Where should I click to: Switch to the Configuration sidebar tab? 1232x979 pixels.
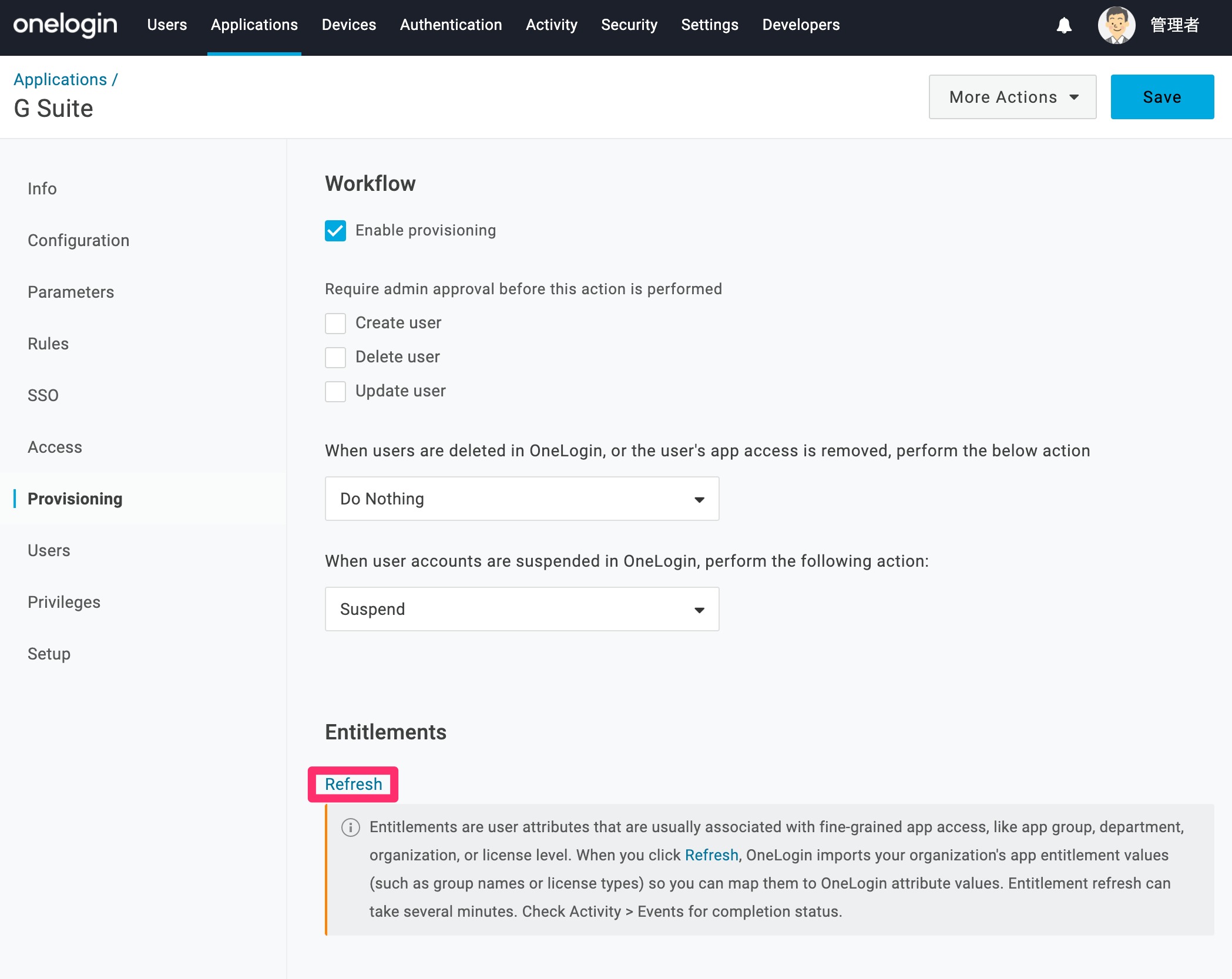click(78, 240)
